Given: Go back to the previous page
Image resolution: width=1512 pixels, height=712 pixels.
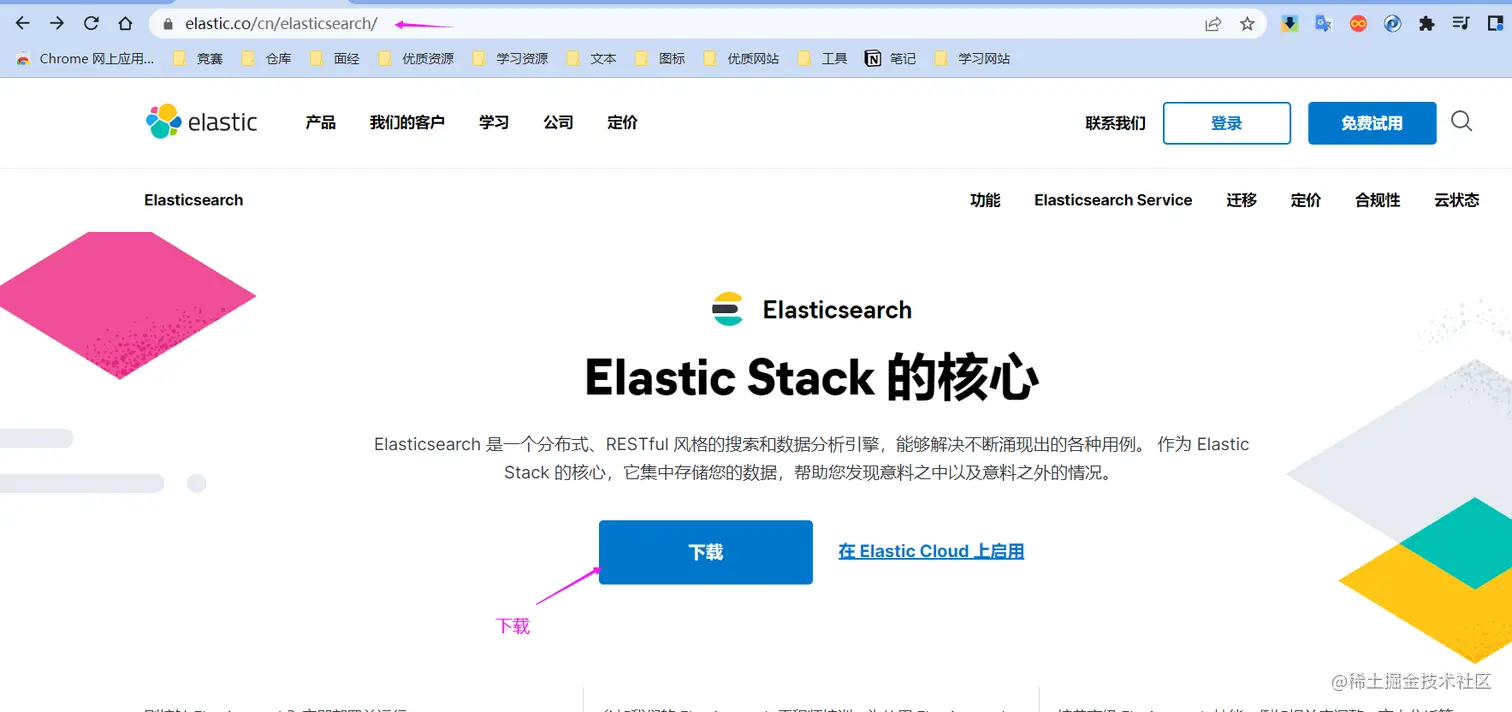Looking at the screenshot, I should click(22, 23).
